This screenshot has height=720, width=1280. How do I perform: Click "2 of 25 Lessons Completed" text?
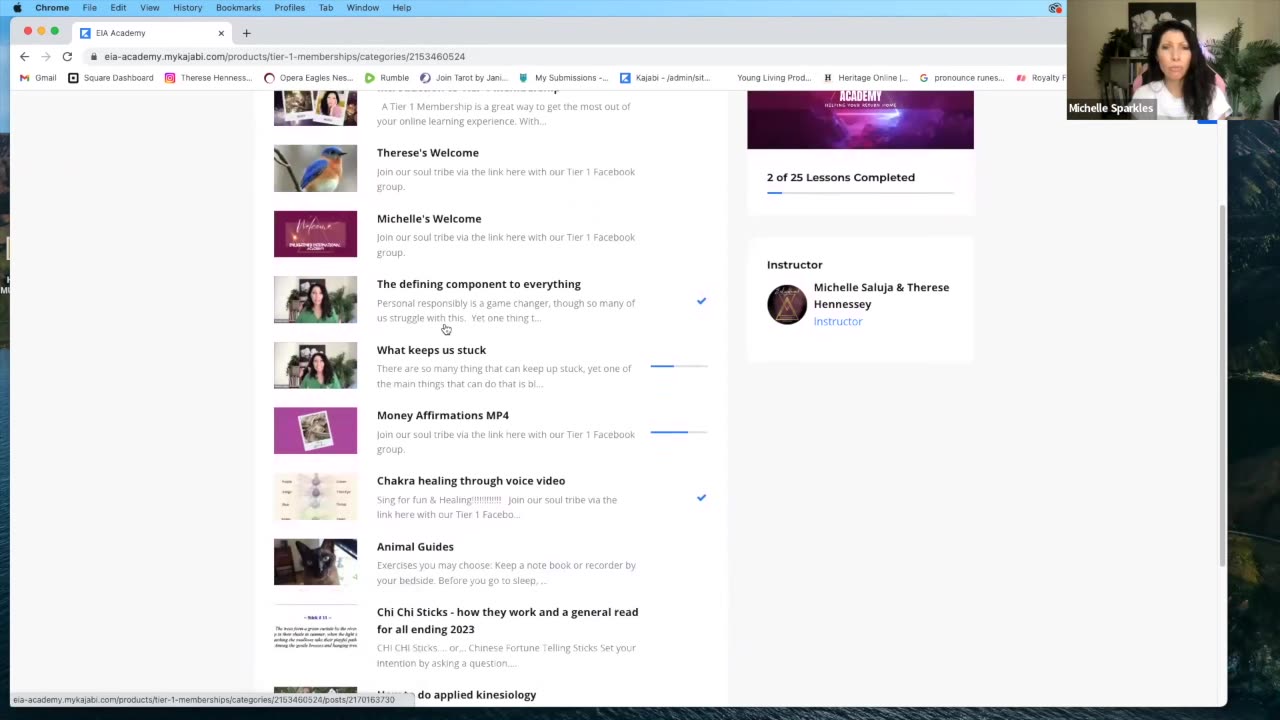tap(841, 178)
